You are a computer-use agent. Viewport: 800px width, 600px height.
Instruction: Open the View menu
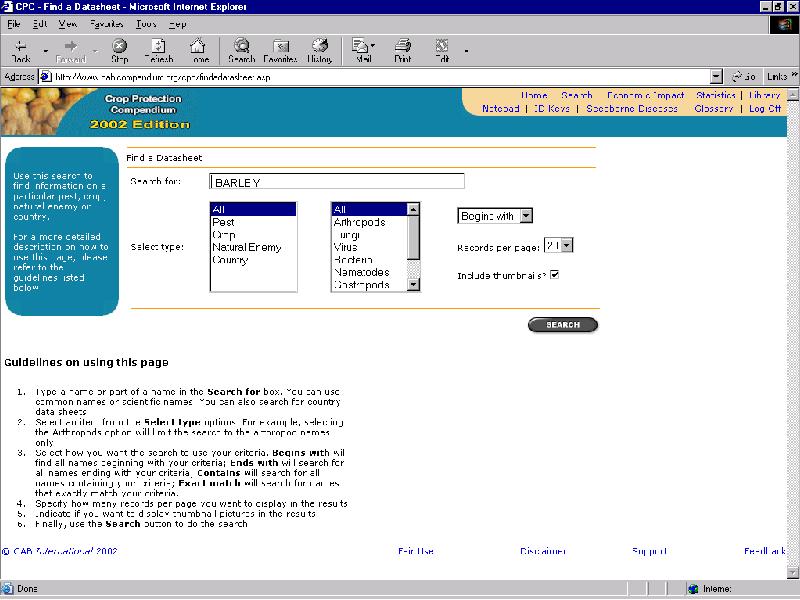(67, 23)
